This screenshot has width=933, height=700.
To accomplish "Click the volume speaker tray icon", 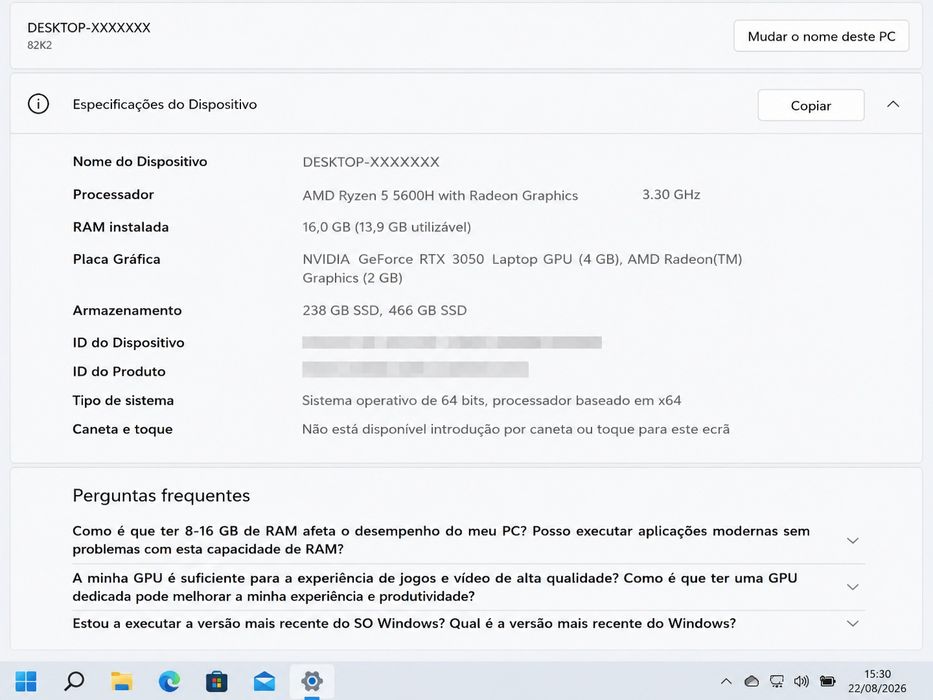I will (801, 681).
